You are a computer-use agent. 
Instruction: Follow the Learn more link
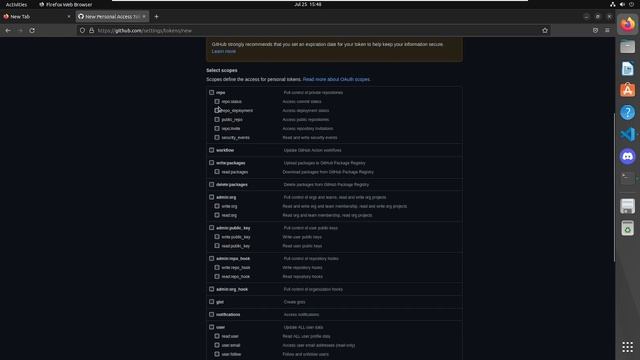[224, 51]
